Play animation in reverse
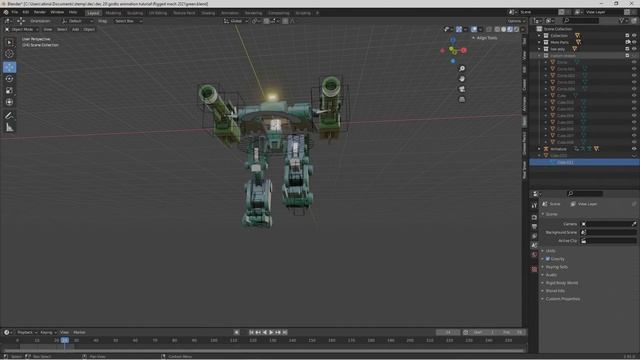The width and height of the screenshot is (640, 360). coord(265,333)
